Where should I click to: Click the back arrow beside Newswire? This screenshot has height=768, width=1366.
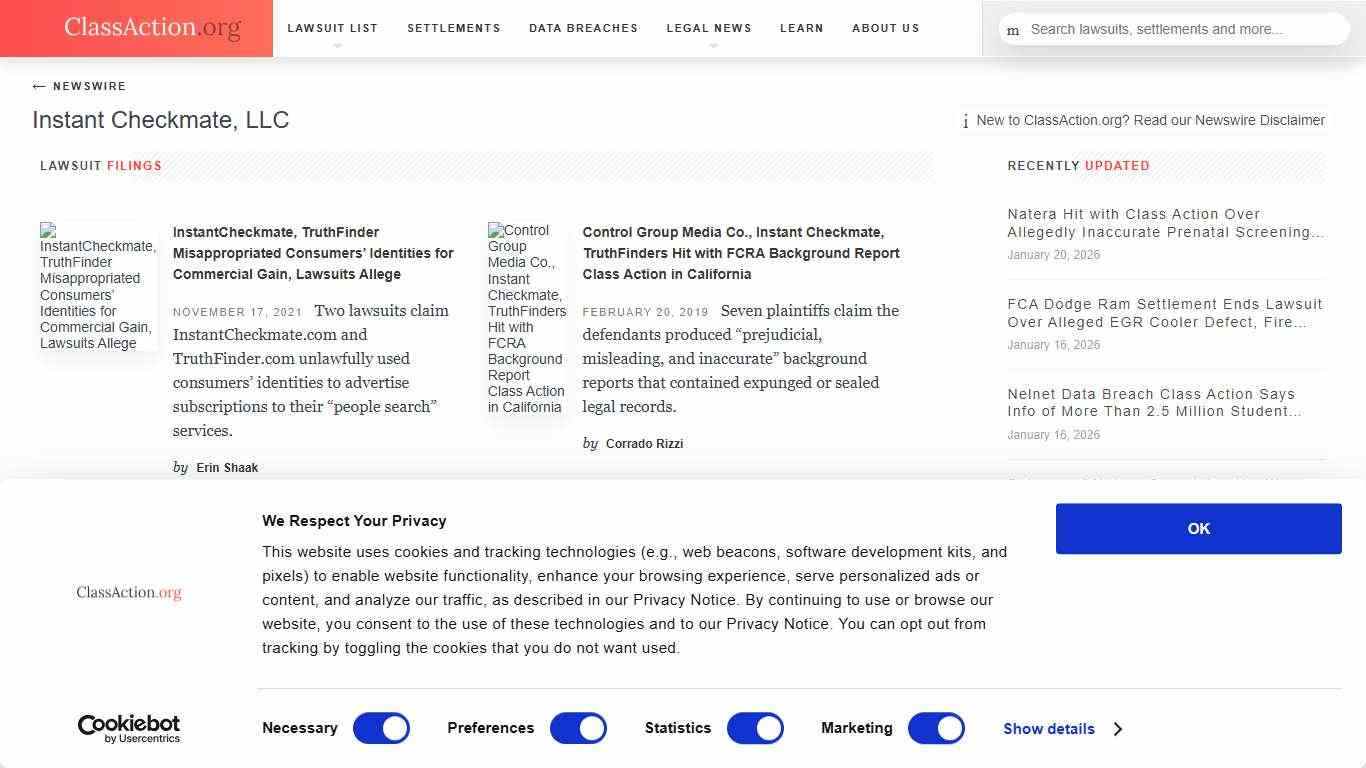tap(39, 86)
